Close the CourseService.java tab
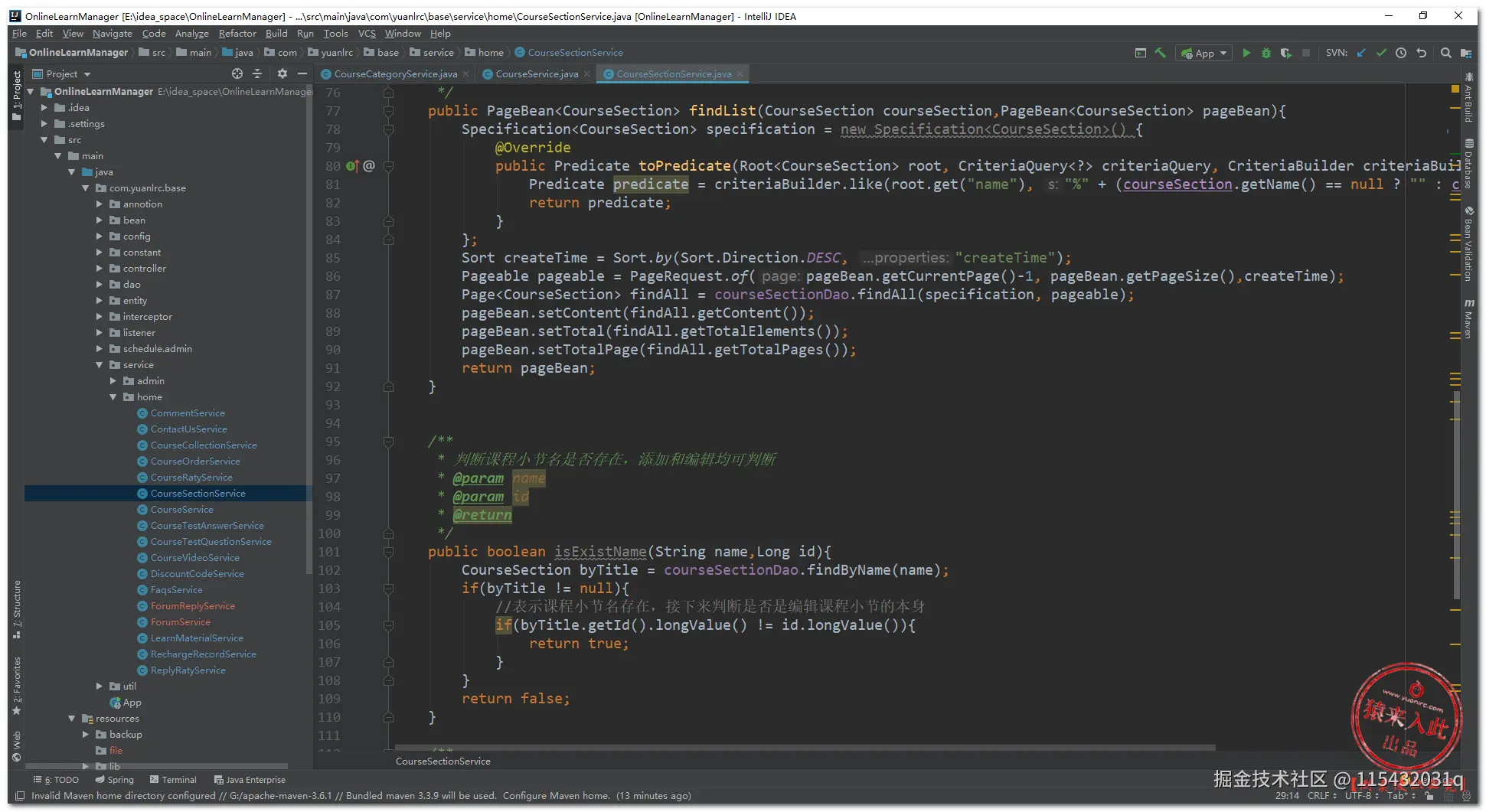This screenshot has height=812, width=1486. [586, 74]
